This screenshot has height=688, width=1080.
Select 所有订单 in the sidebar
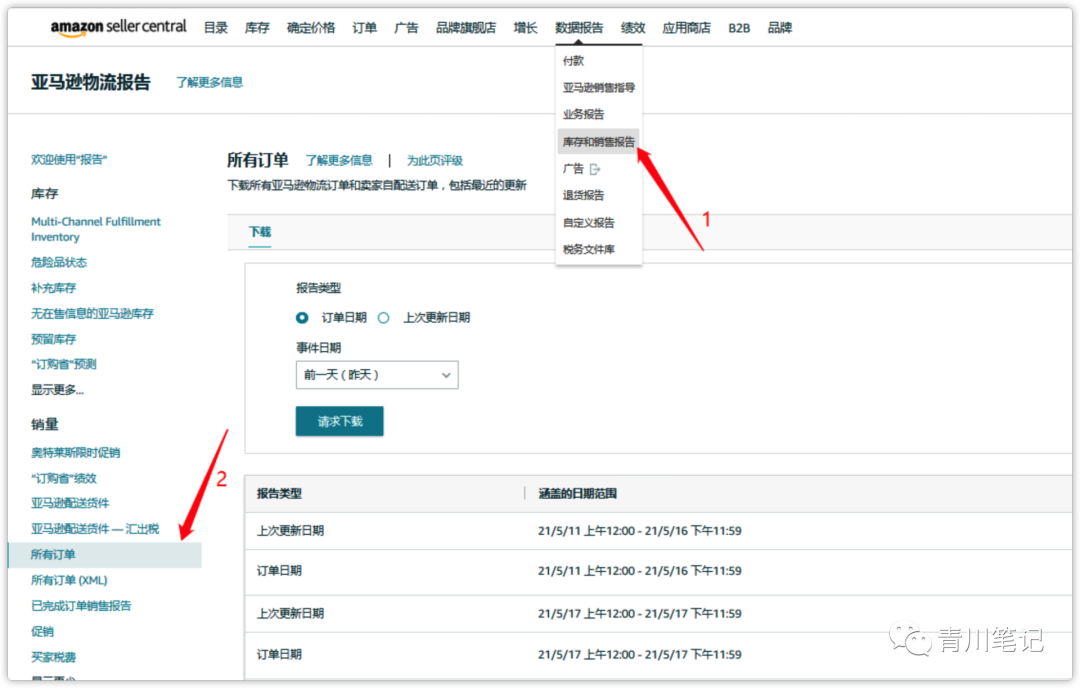[x=105, y=555]
